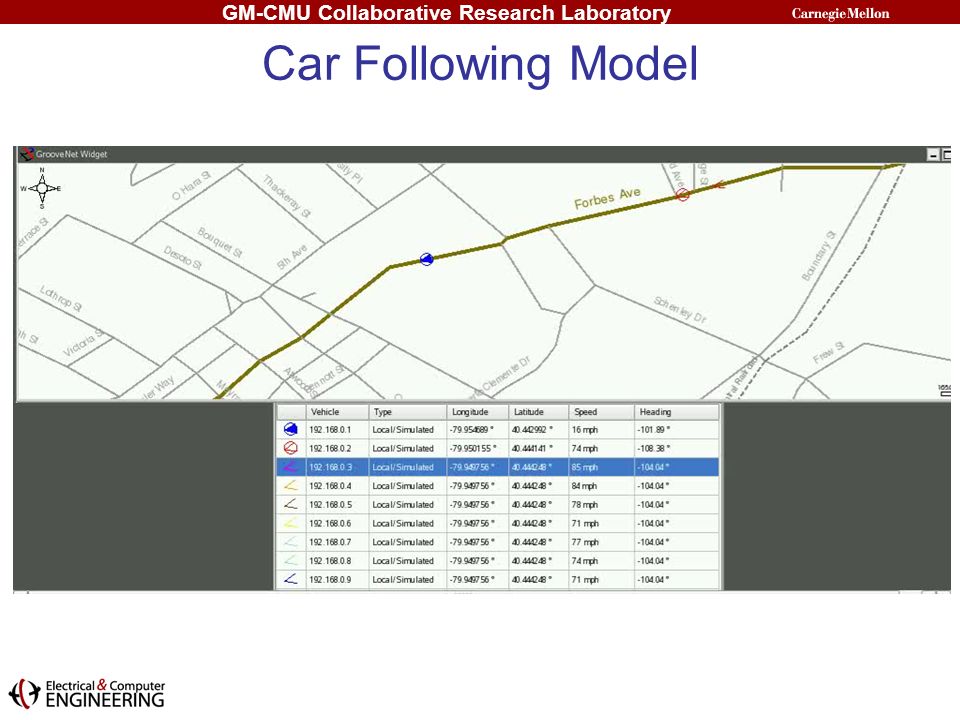Viewport: 960px width, 720px height.
Task: Click the Clemente Dr label on map
Action: click(506, 375)
